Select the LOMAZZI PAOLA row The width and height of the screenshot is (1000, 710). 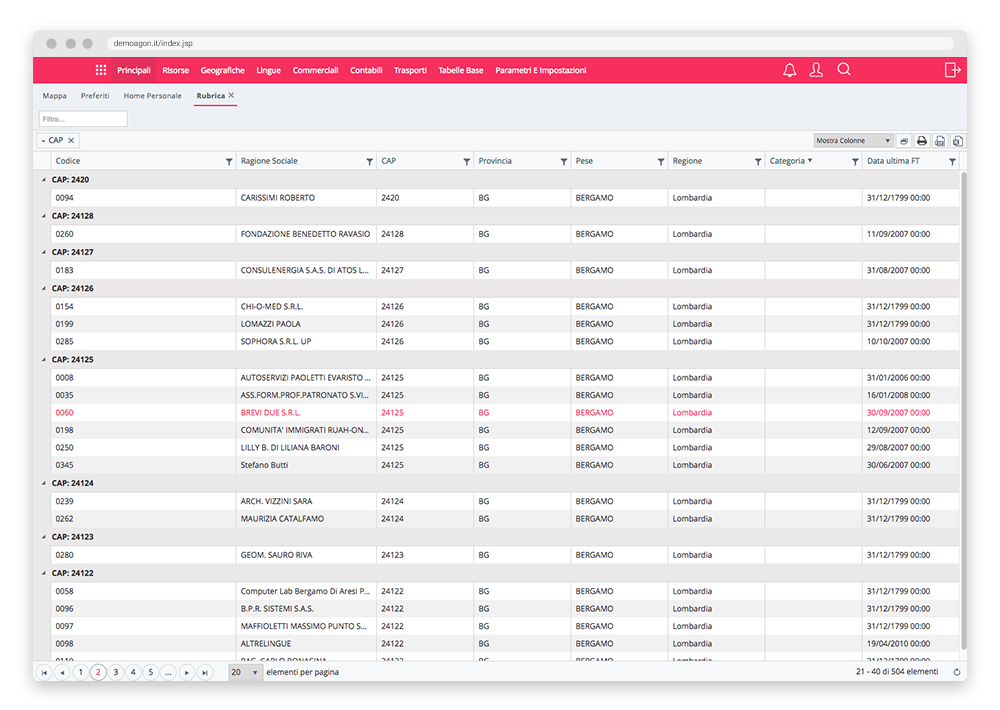coord(504,324)
